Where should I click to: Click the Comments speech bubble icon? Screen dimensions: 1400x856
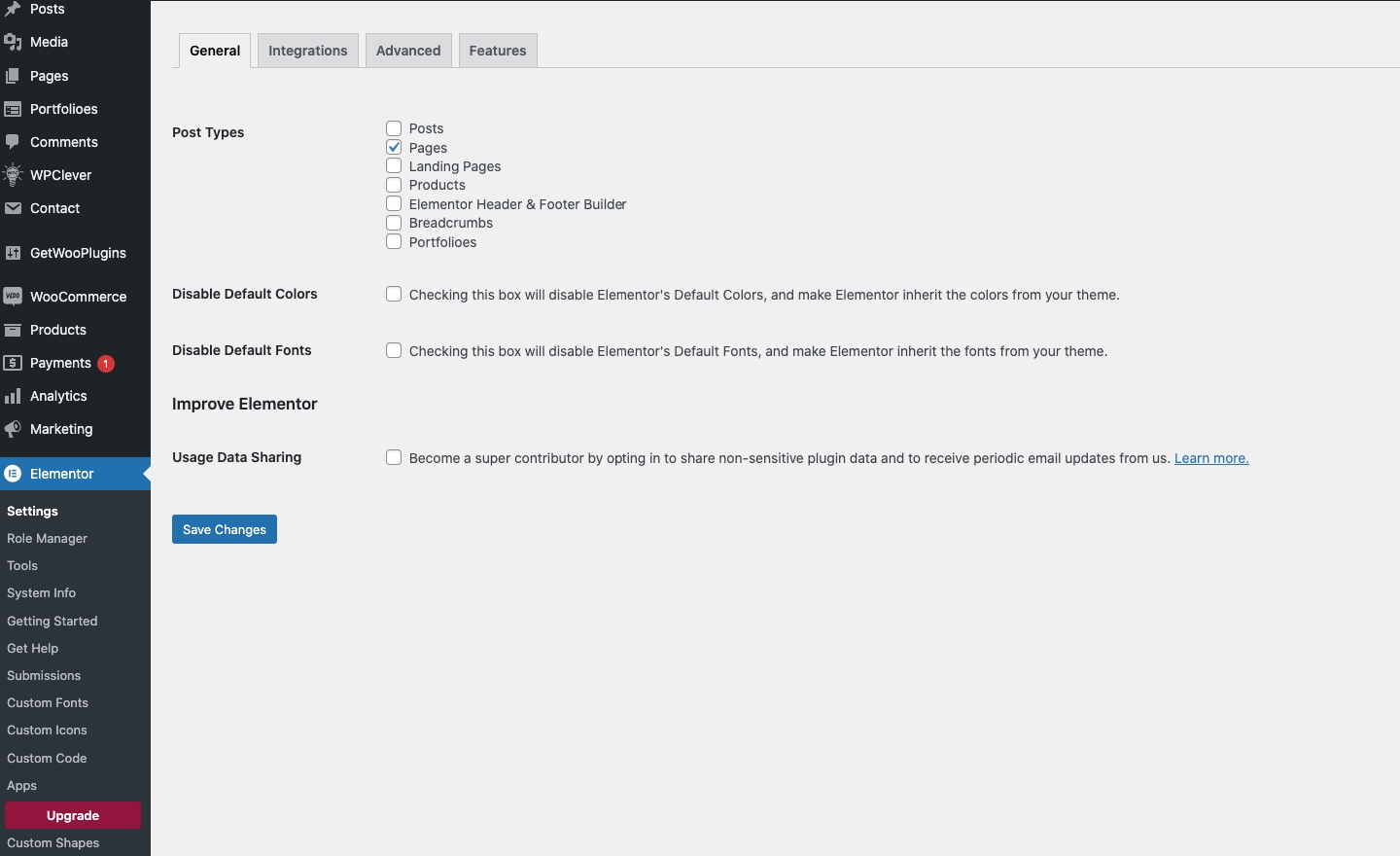13,142
